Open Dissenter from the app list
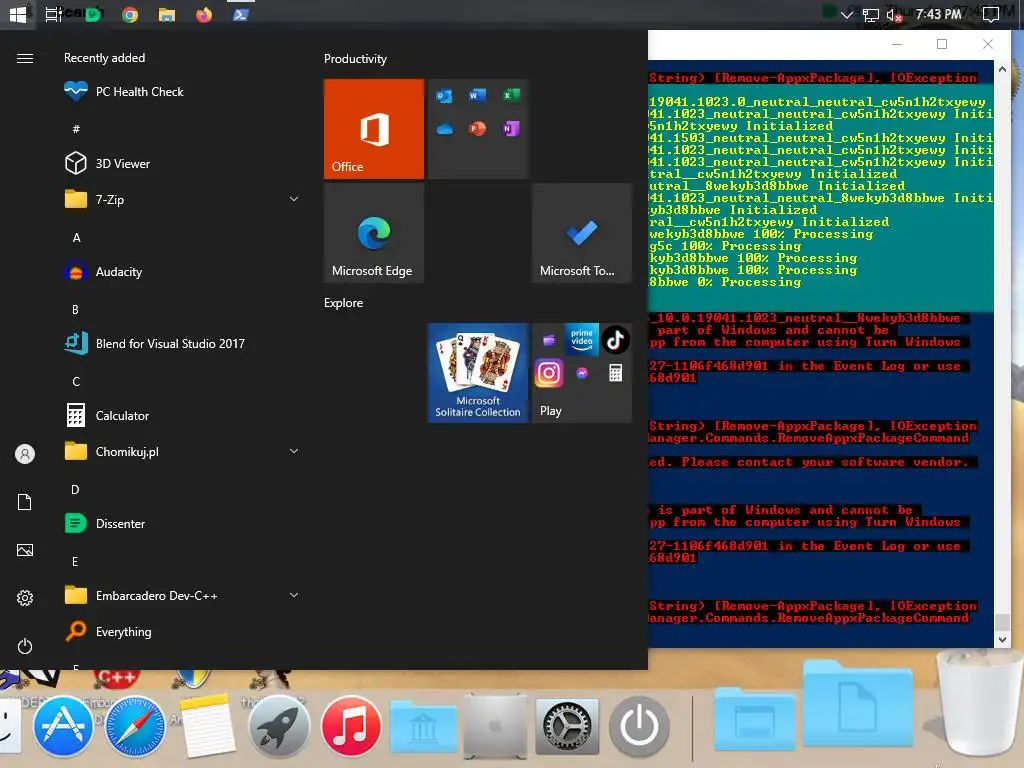Image resolution: width=1024 pixels, height=768 pixels. tap(105, 524)
